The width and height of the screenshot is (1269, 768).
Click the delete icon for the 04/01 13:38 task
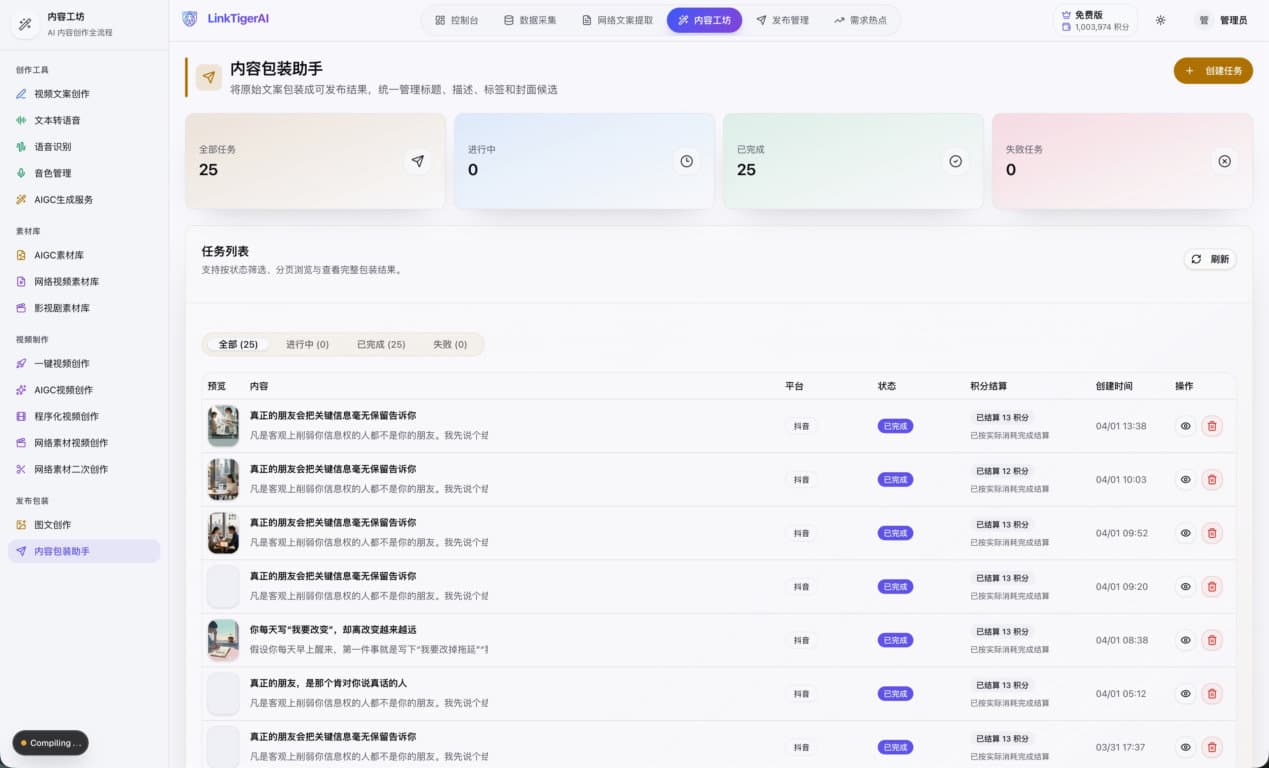1212,426
